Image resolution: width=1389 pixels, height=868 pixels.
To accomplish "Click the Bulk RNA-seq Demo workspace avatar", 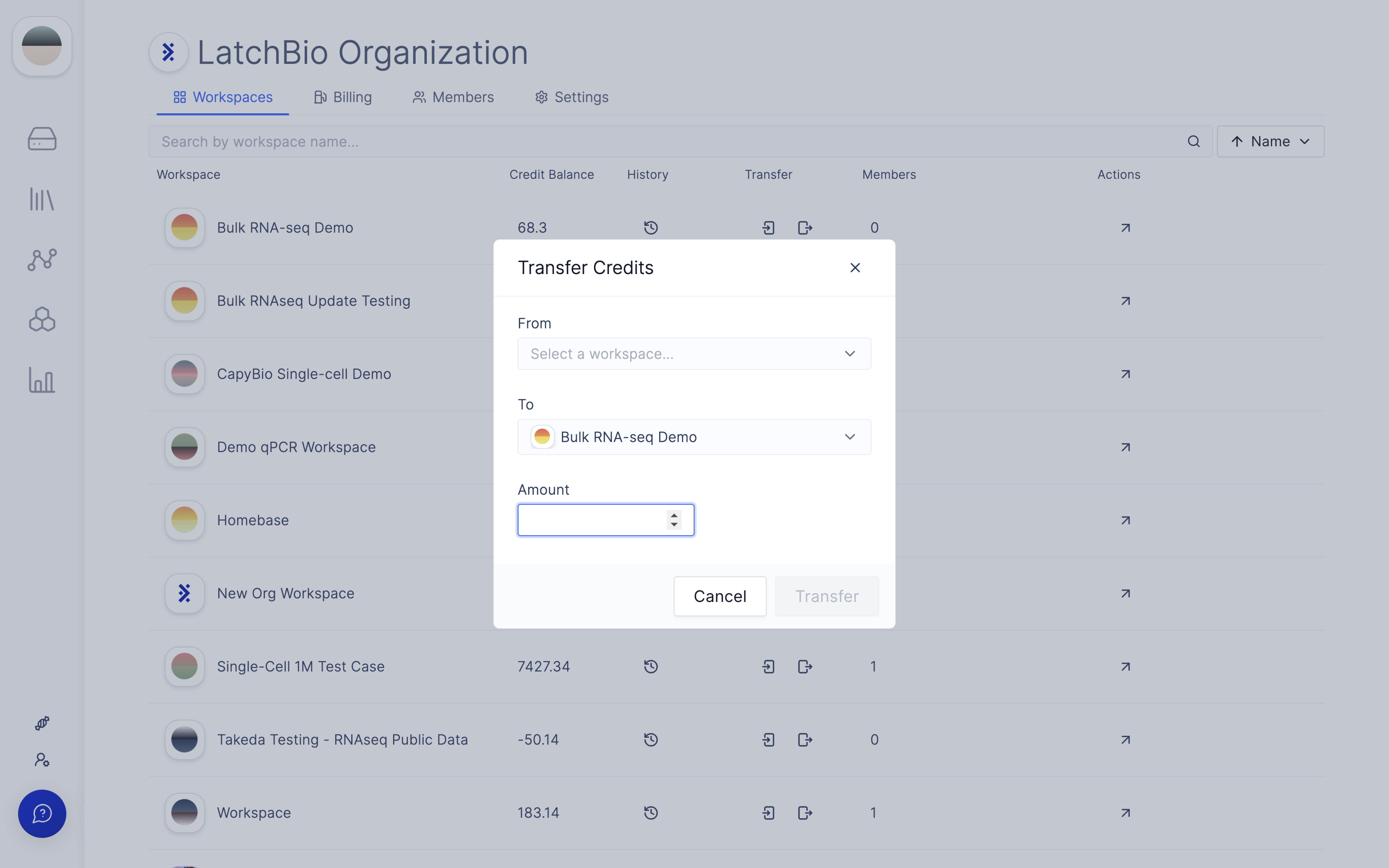I will click(184, 228).
